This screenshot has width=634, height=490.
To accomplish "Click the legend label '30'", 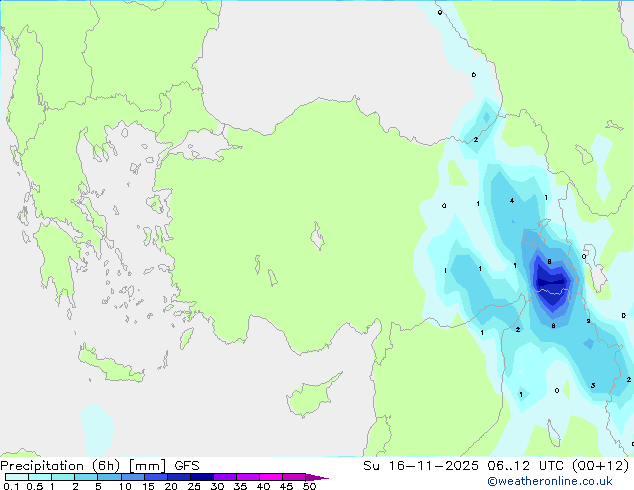I will 217,486.
